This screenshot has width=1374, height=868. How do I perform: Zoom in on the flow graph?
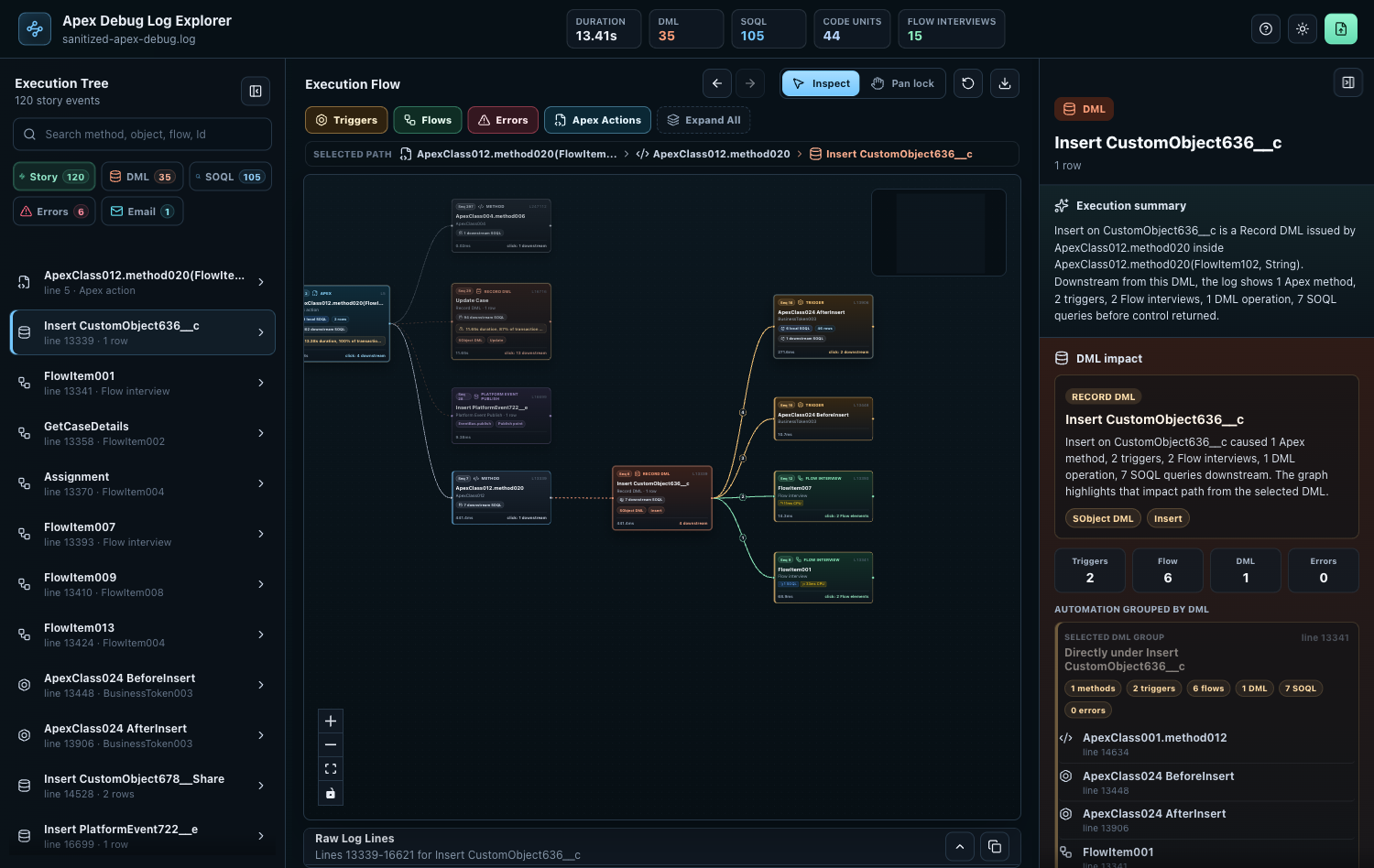pos(331,722)
